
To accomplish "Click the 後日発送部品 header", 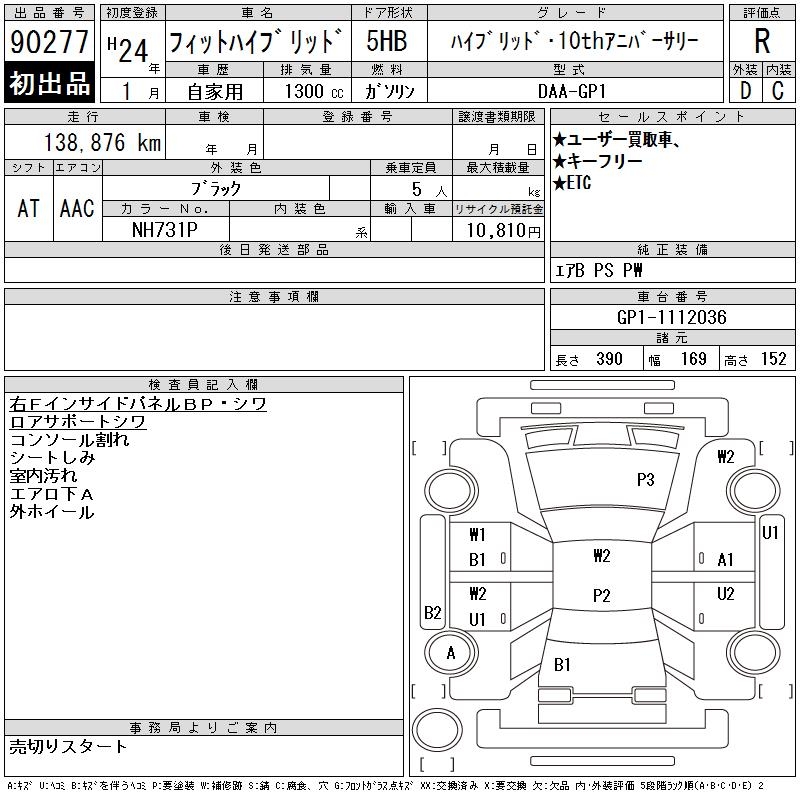I will (x=274, y=249).
